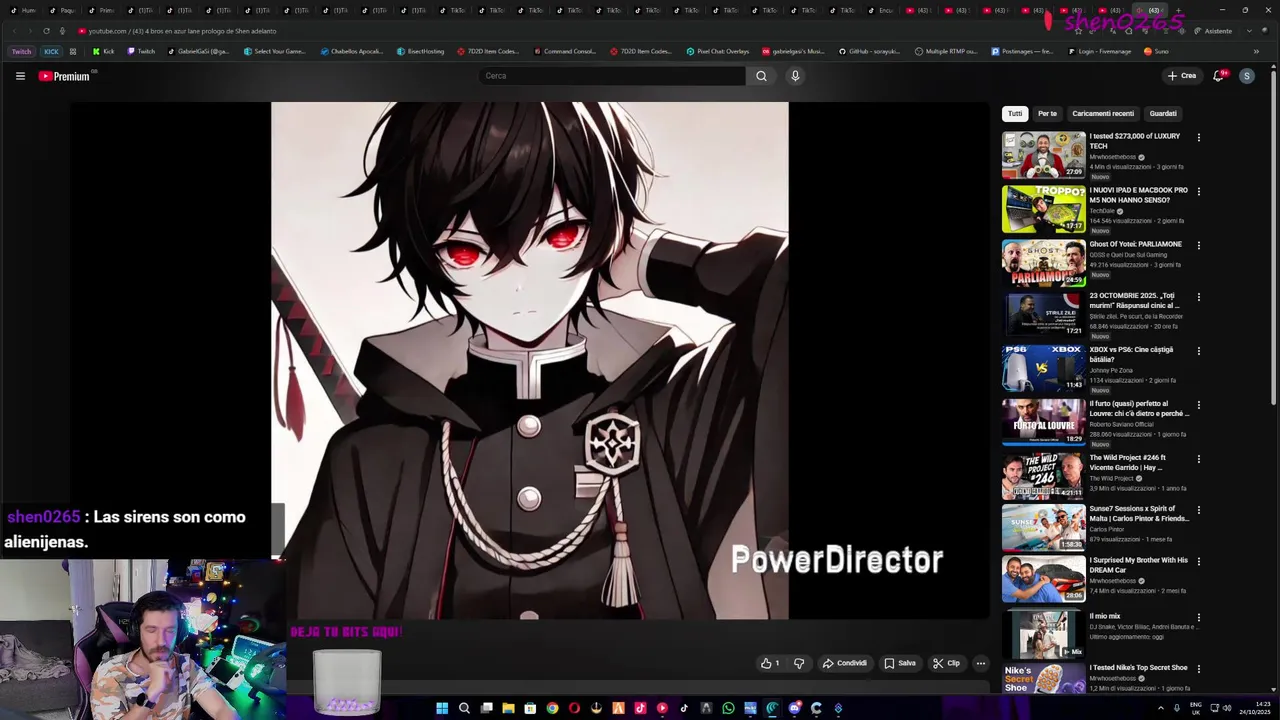Open more actions below the video

(980, 663)
